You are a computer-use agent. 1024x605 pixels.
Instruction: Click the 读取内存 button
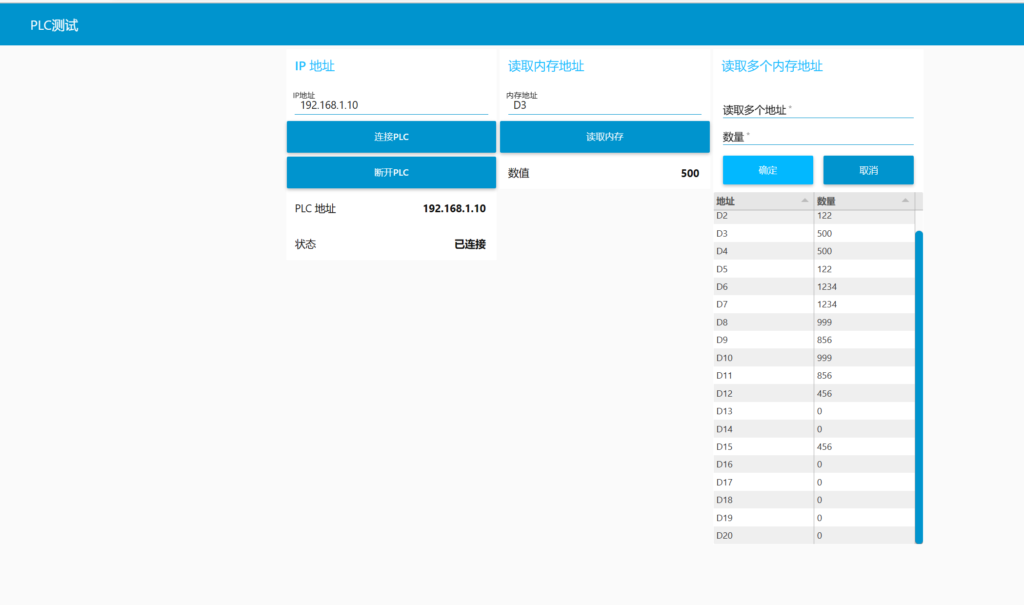pos(604,137)
